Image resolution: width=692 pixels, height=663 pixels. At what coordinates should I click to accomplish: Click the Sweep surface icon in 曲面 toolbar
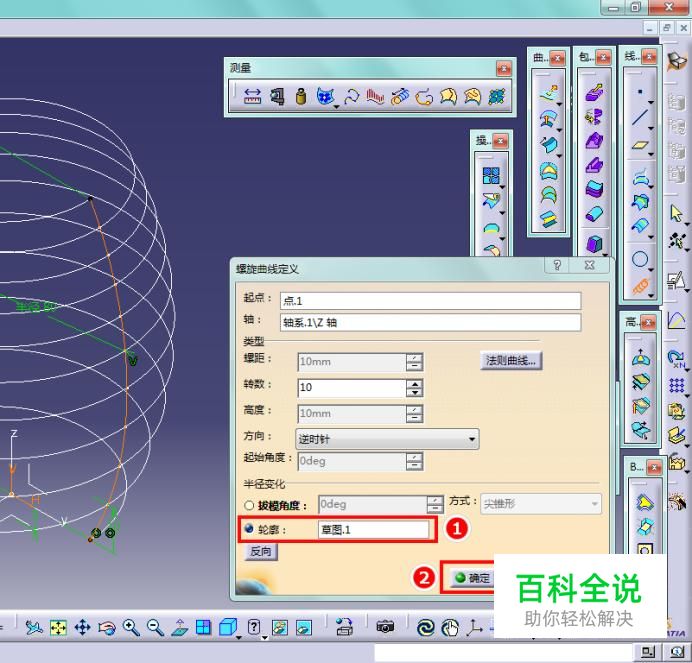[x=549, y=144]
